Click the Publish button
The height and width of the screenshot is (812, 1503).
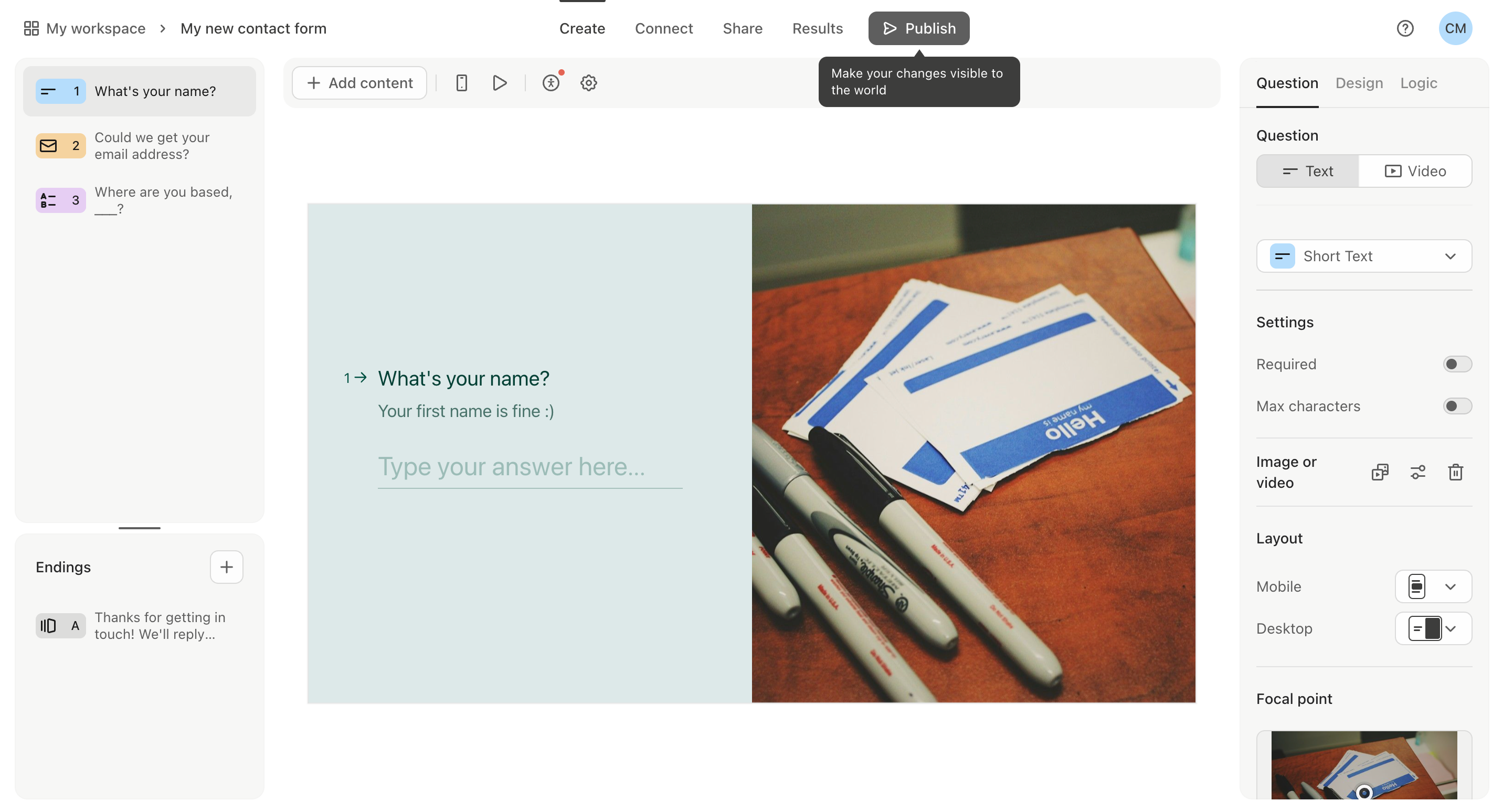point(918,28)
